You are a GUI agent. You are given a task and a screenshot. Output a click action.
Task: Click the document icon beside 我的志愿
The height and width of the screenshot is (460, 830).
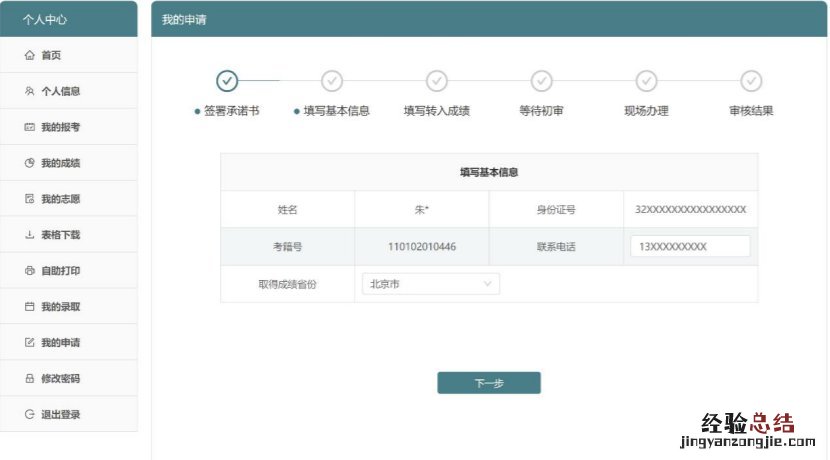click(29, 199)
